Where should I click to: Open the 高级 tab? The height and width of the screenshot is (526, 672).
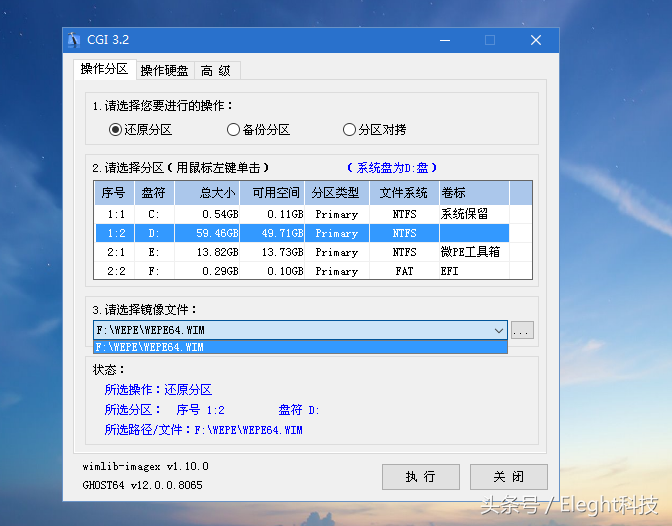pyautogui.click(x=217, y=70)
